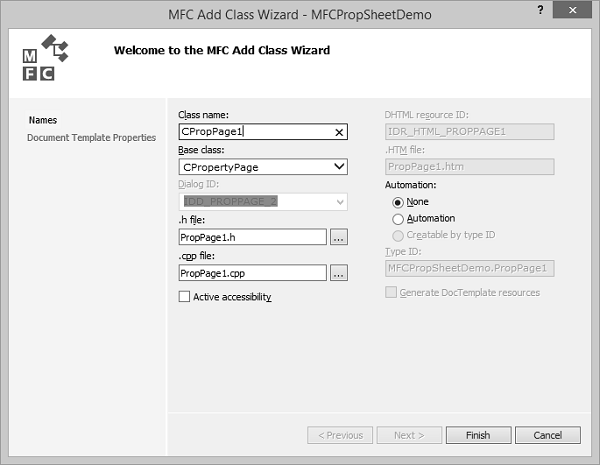
Task: Enable Active accessibility checkbox
Action: (184, 296)
